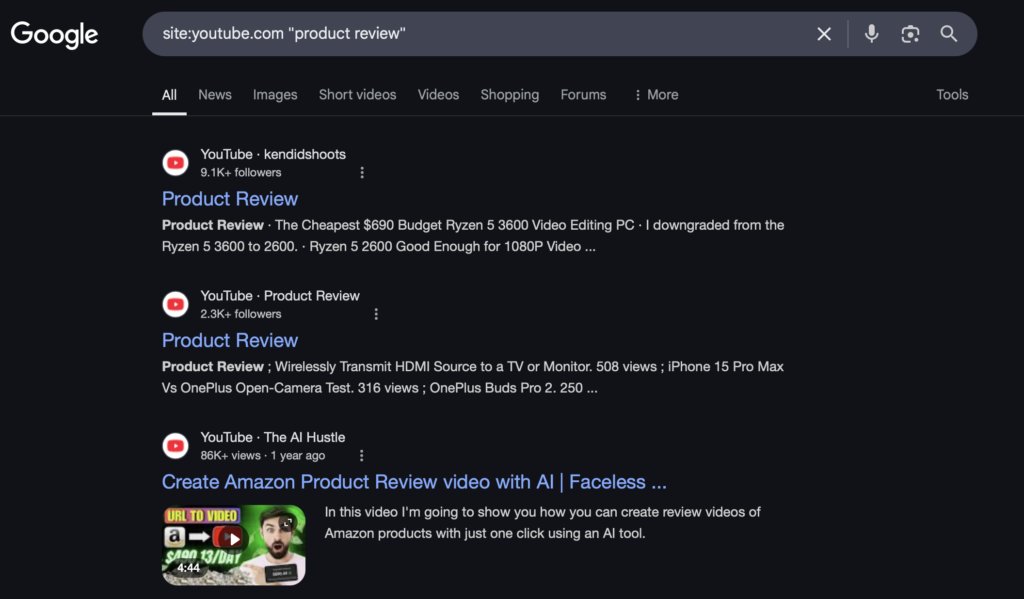Open the search Tools options

[x=952, y=95]
